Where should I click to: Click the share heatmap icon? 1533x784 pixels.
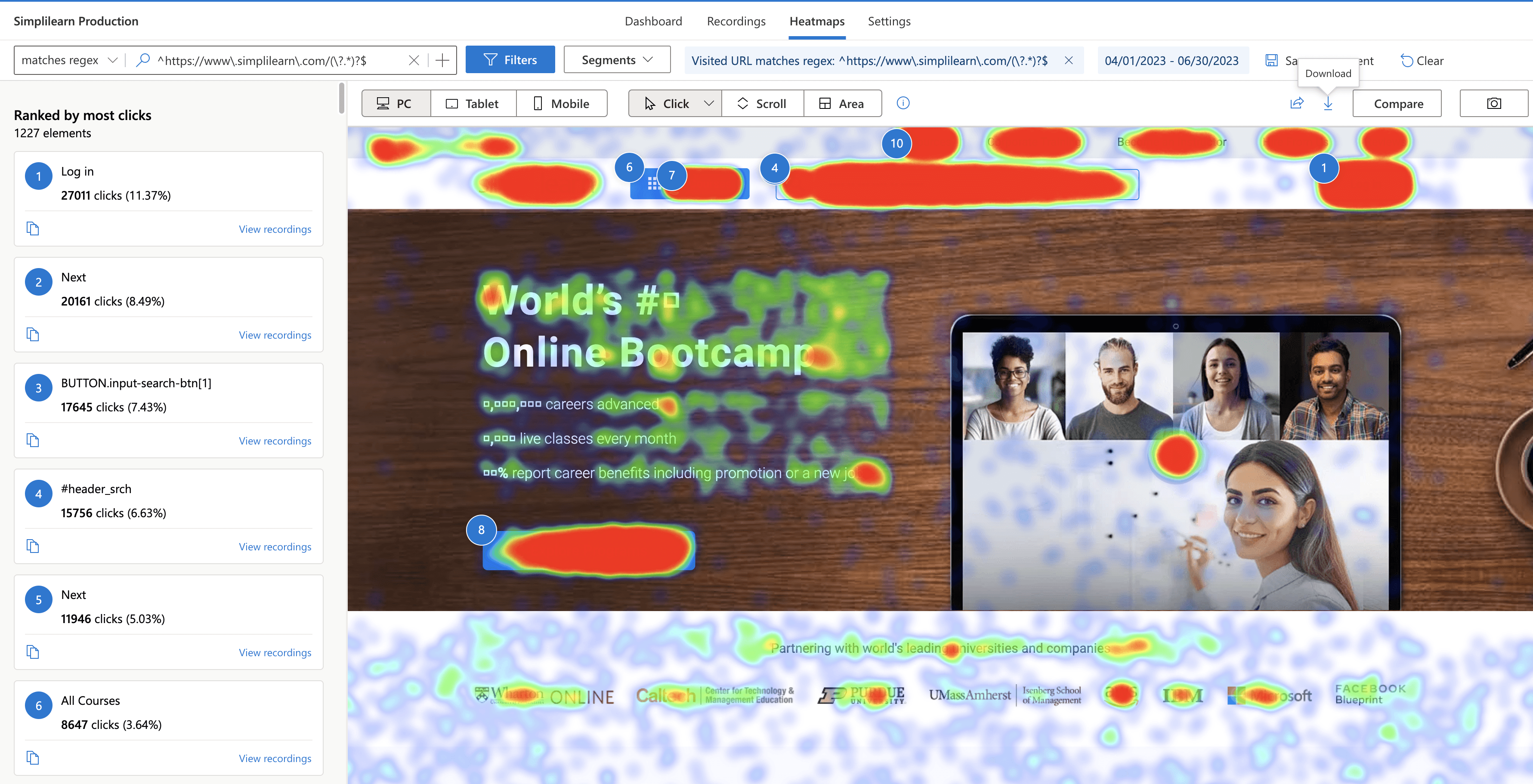[x=1297, y=103]
